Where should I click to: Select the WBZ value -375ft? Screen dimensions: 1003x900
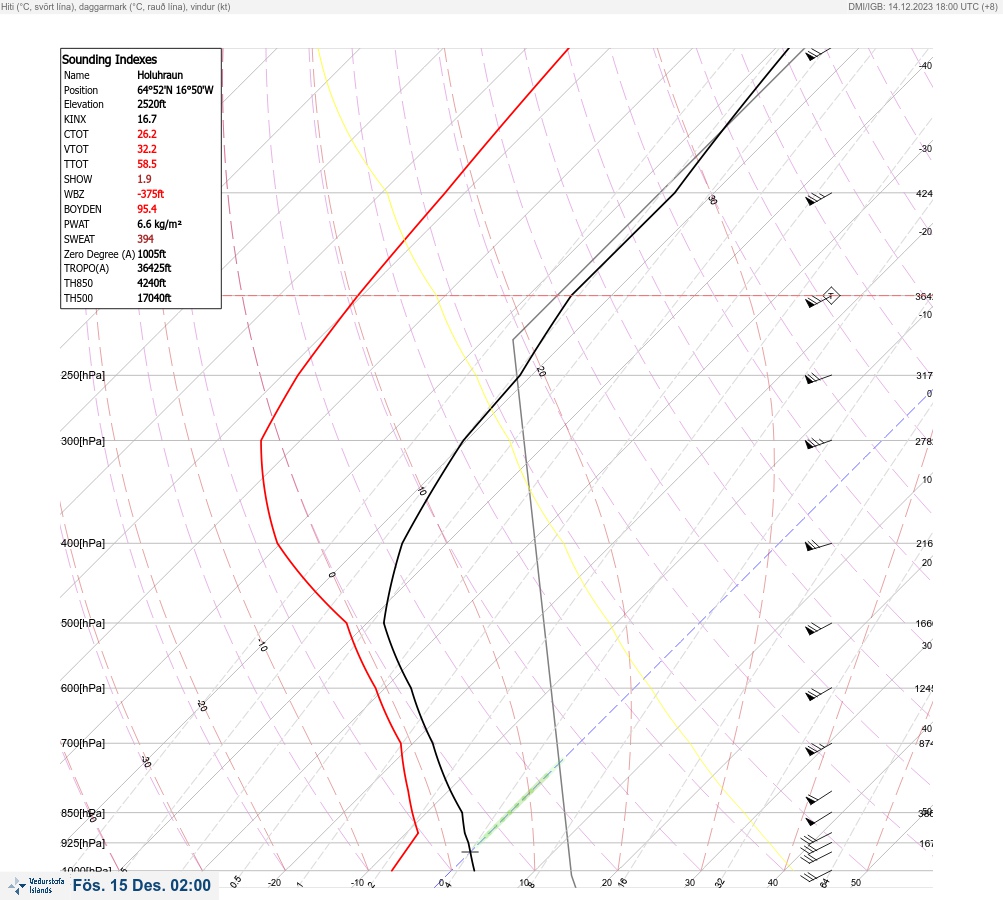[x=150, y=194]
